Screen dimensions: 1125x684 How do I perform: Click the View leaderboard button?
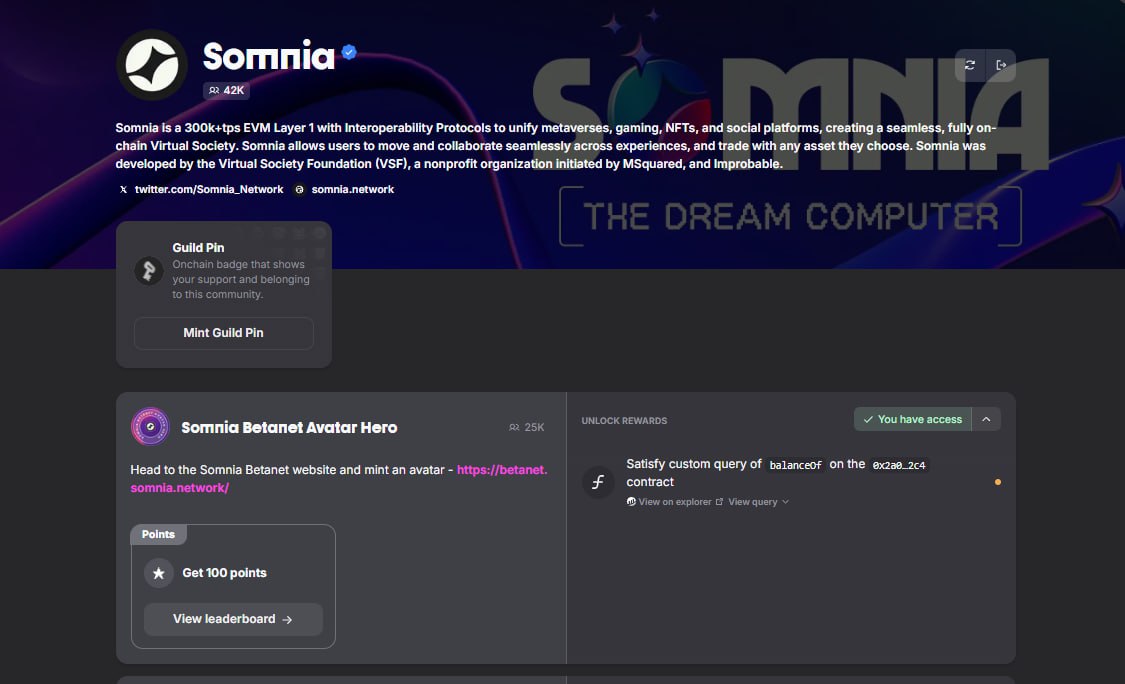point(233,619)
